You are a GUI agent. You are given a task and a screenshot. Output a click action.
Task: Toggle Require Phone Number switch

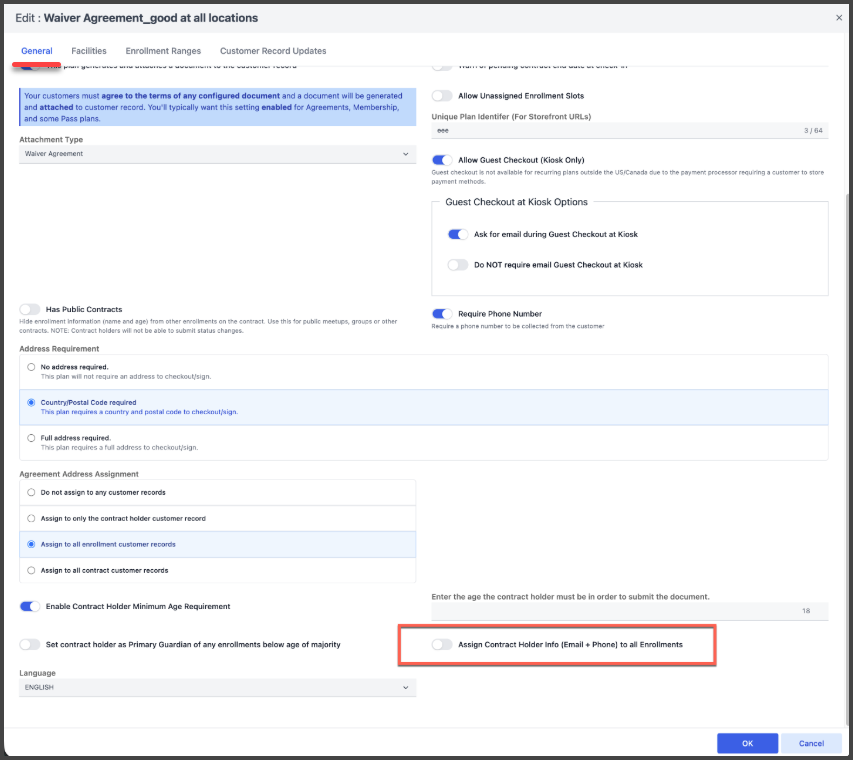tap(442, 314)
